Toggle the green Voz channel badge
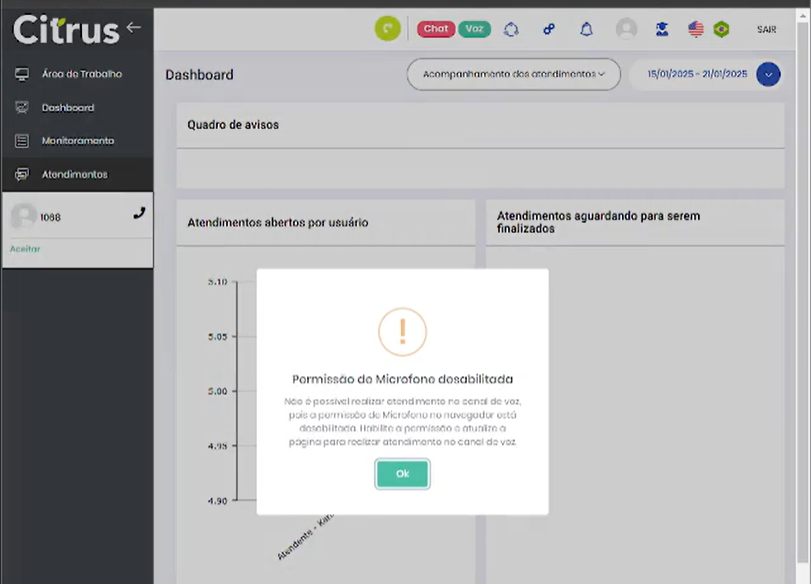This screenshot has height=584, width=811. [x=474, y=29]
